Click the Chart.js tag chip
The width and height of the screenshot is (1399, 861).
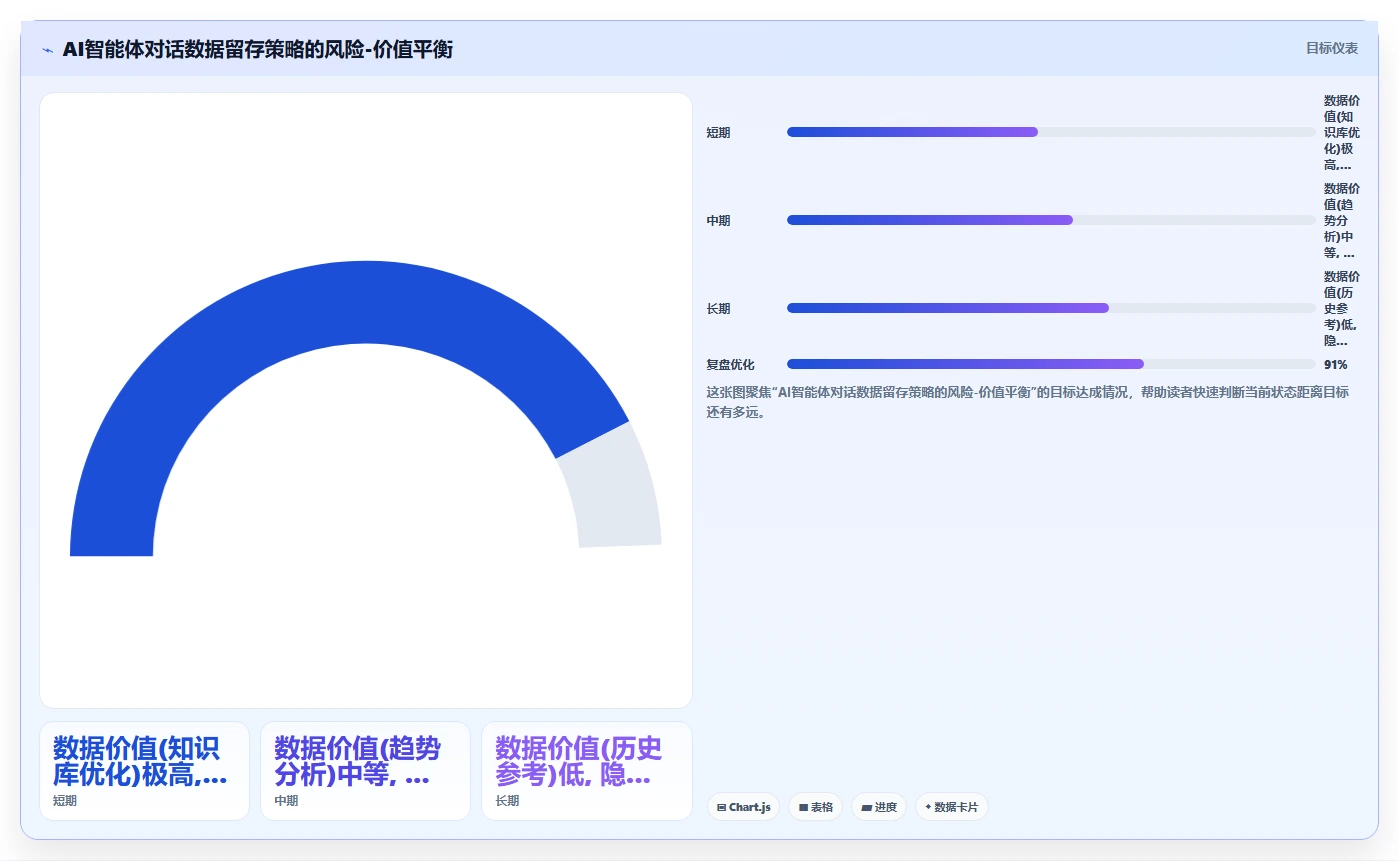[743, 807]
